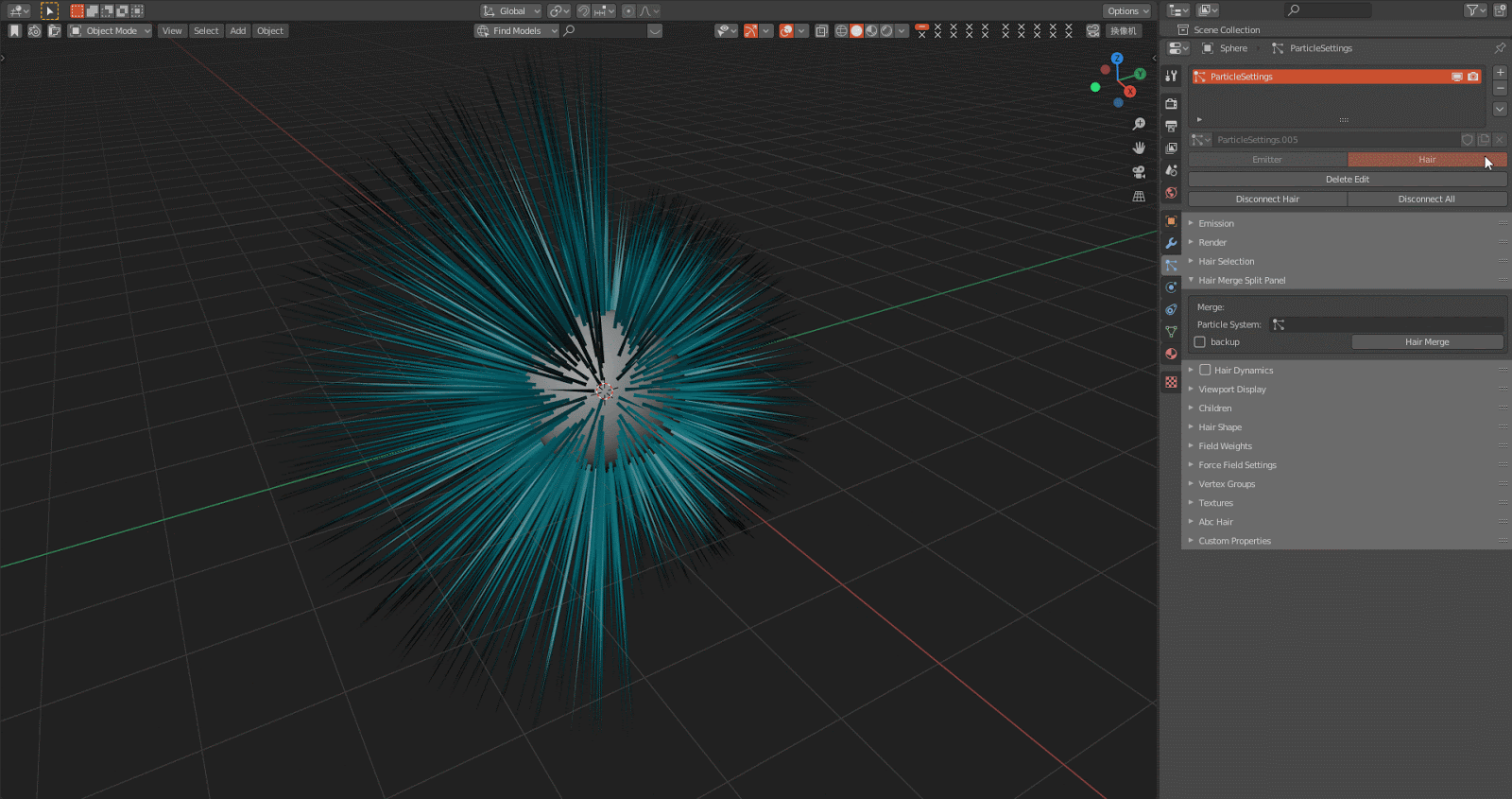Switch to wireframe viewport shading
This screenshot has width=1512, height=799.
pyautogui.click(x=841, y=31)
